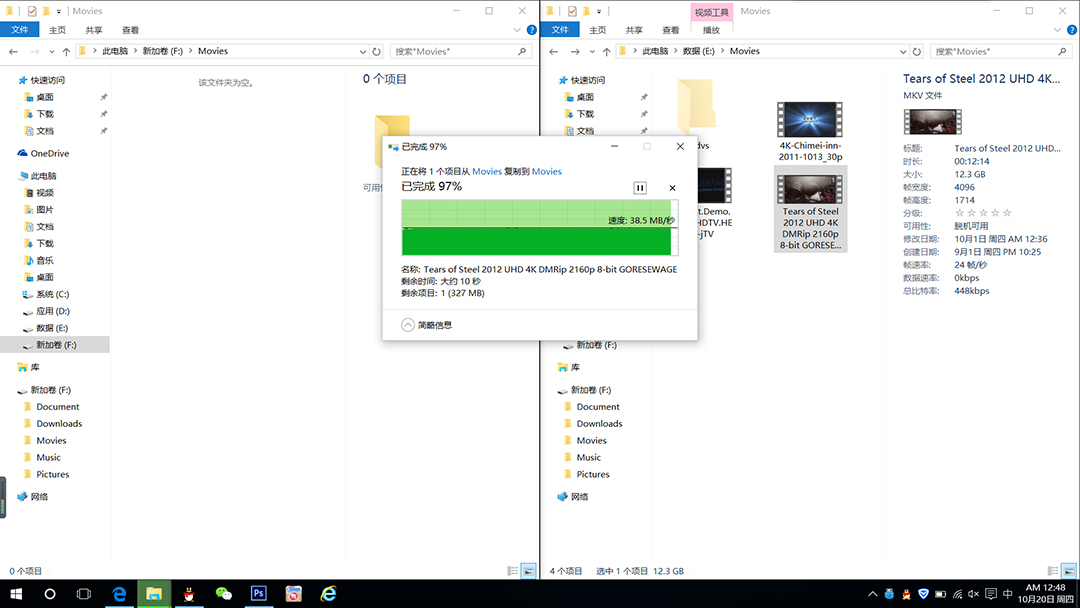Expand the ribbon in the left window

(x=516, y=30)
